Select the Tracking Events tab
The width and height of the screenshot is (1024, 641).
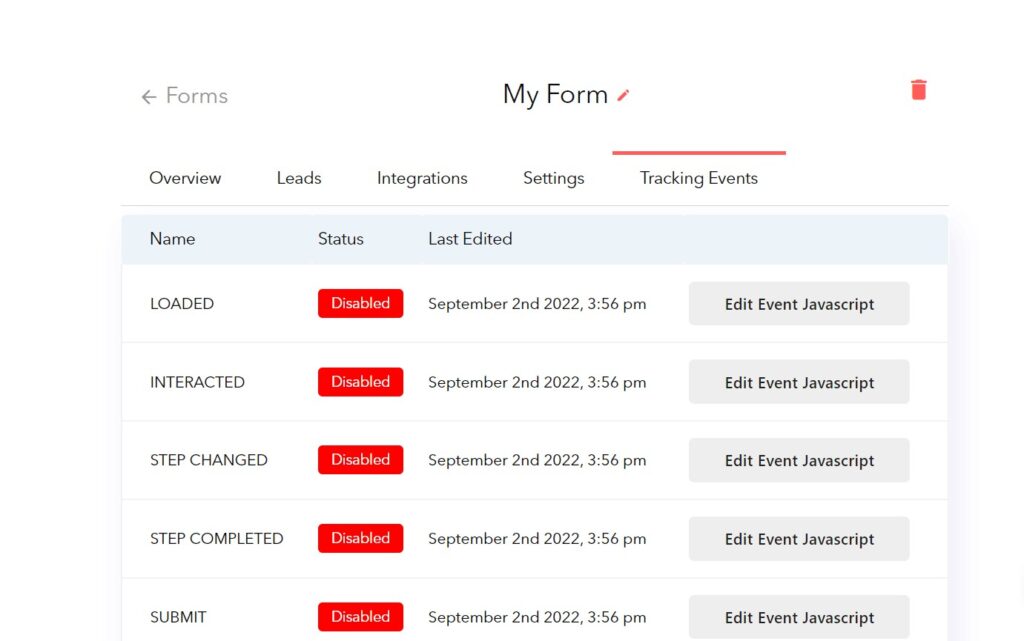[x=699, y=178]
